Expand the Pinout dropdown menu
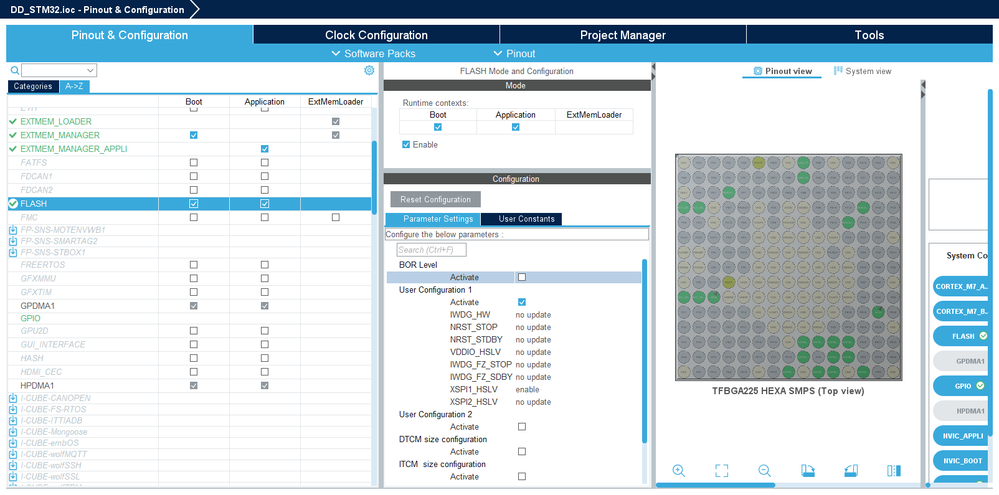Viewport: 999px width, 495px height. [515, 54]
